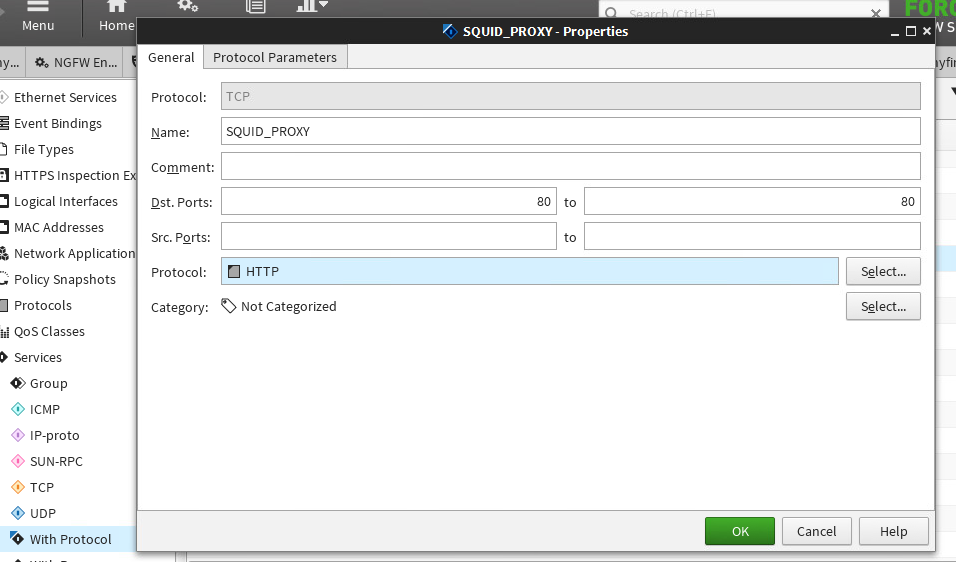Select Ethernet Services in the tree
956x562 pixels.
tap(65, 98)
